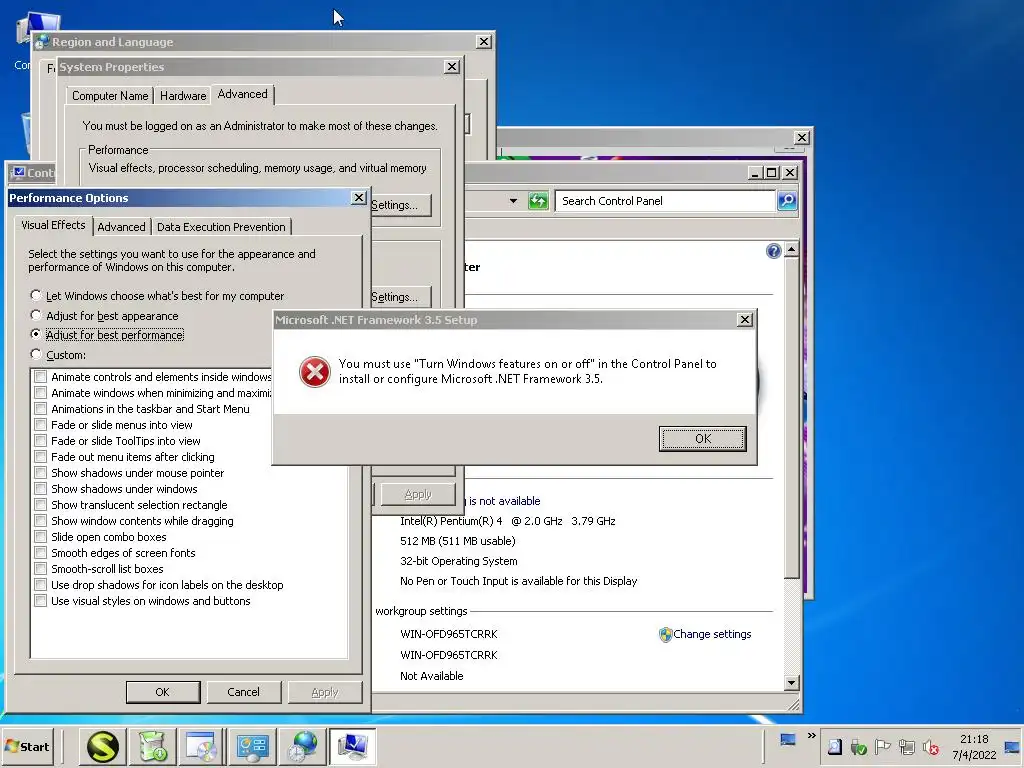Select the Visual Effects tab

(53, 225)
